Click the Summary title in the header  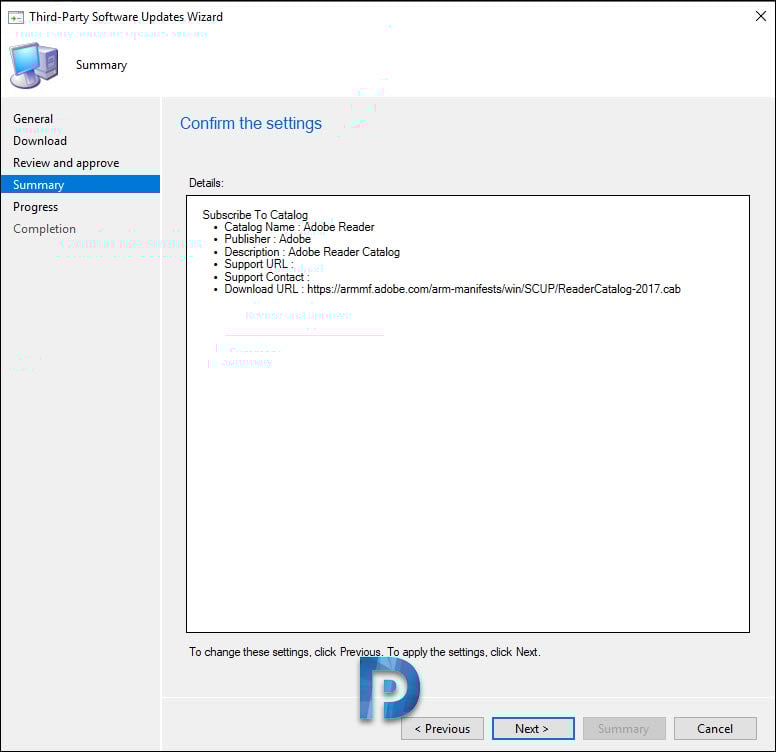click(x=101, y=65)
